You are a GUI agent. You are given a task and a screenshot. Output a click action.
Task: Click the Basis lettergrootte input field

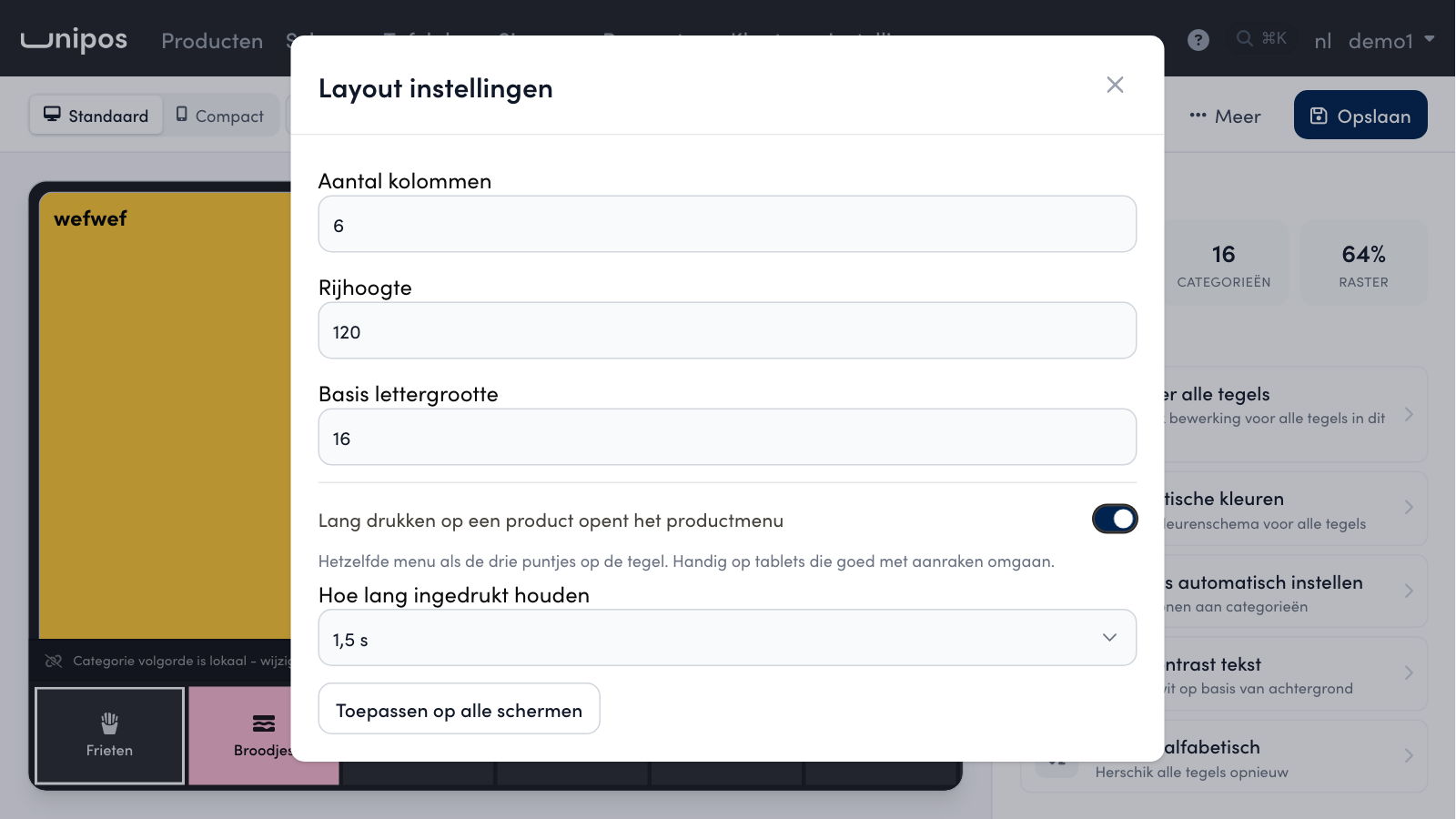(727, 437)
